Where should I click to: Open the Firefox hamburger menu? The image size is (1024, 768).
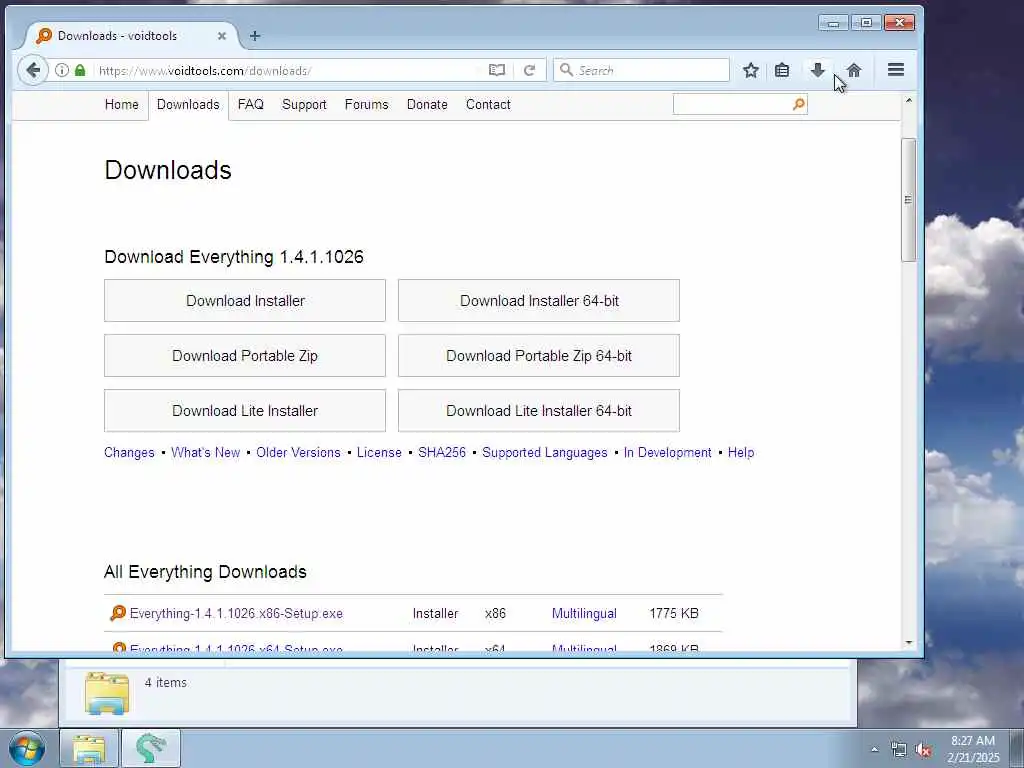[896, 70]
